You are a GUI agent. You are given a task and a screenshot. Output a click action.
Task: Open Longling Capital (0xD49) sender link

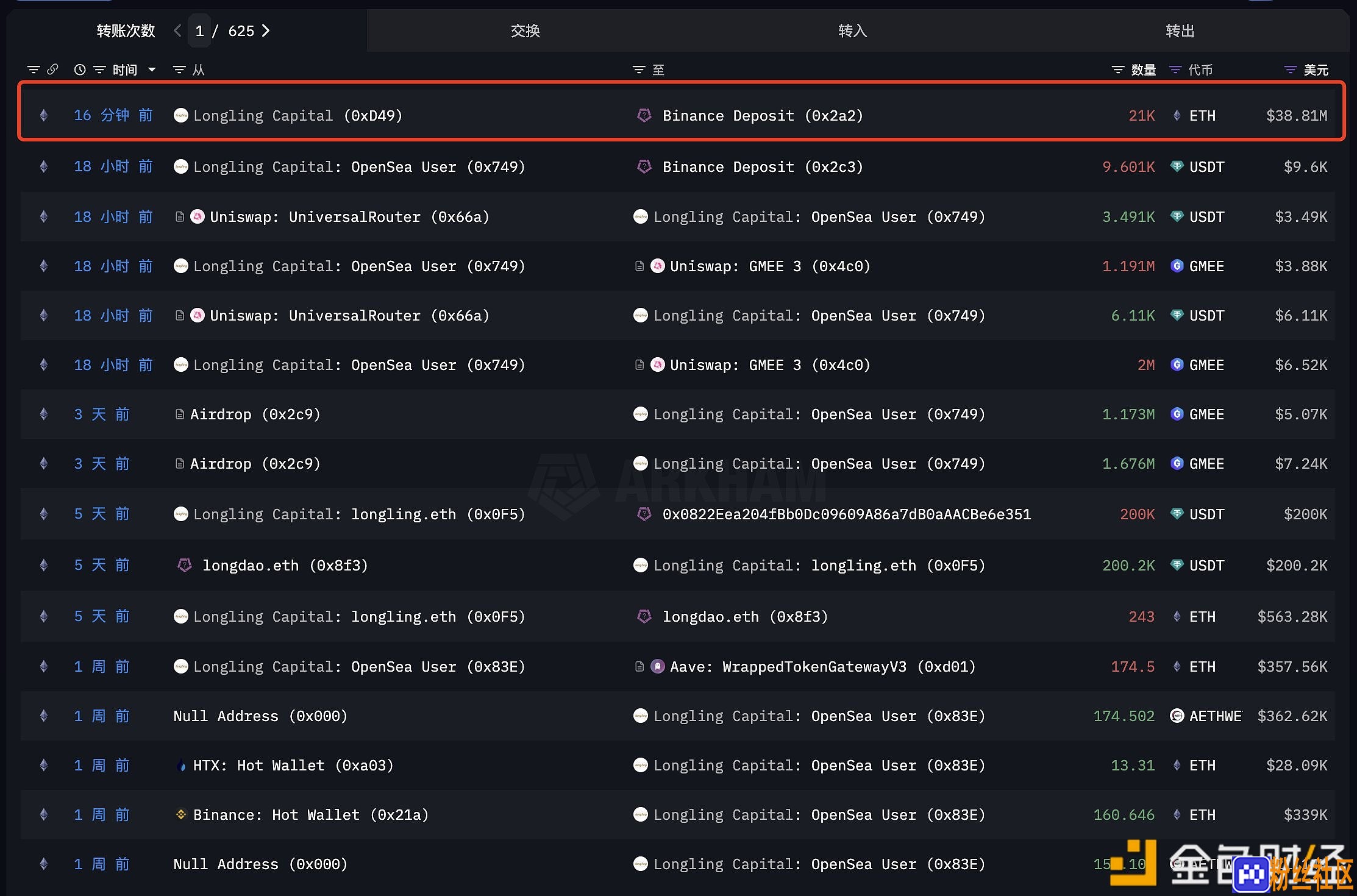(x=298, y=115)
